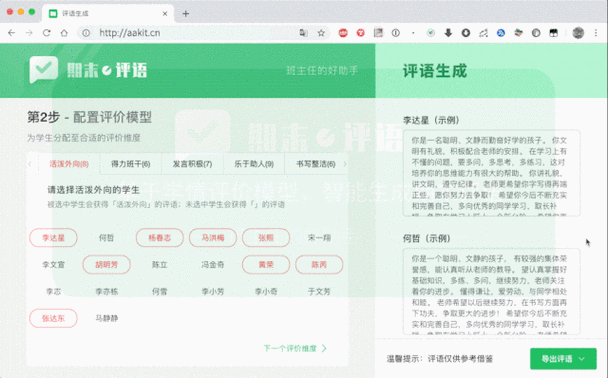
Task: Expand the 导出评语 dropdown arrow
Action: (582, 359)
